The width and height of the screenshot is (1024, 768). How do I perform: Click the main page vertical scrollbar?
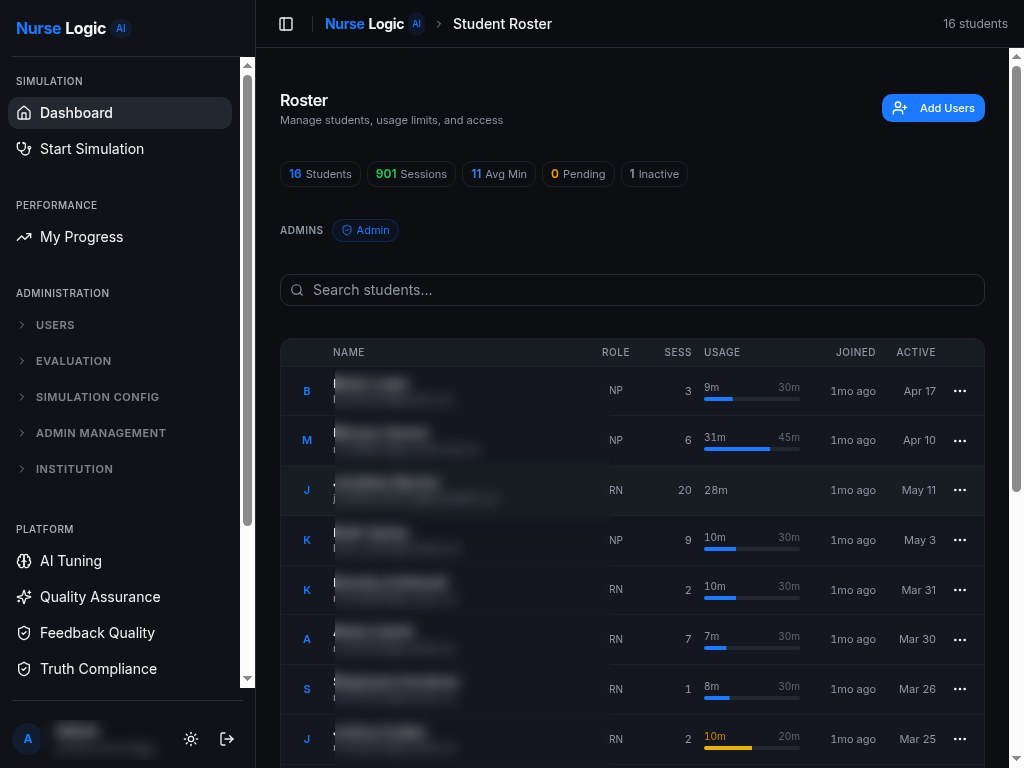click(1016, 278)
